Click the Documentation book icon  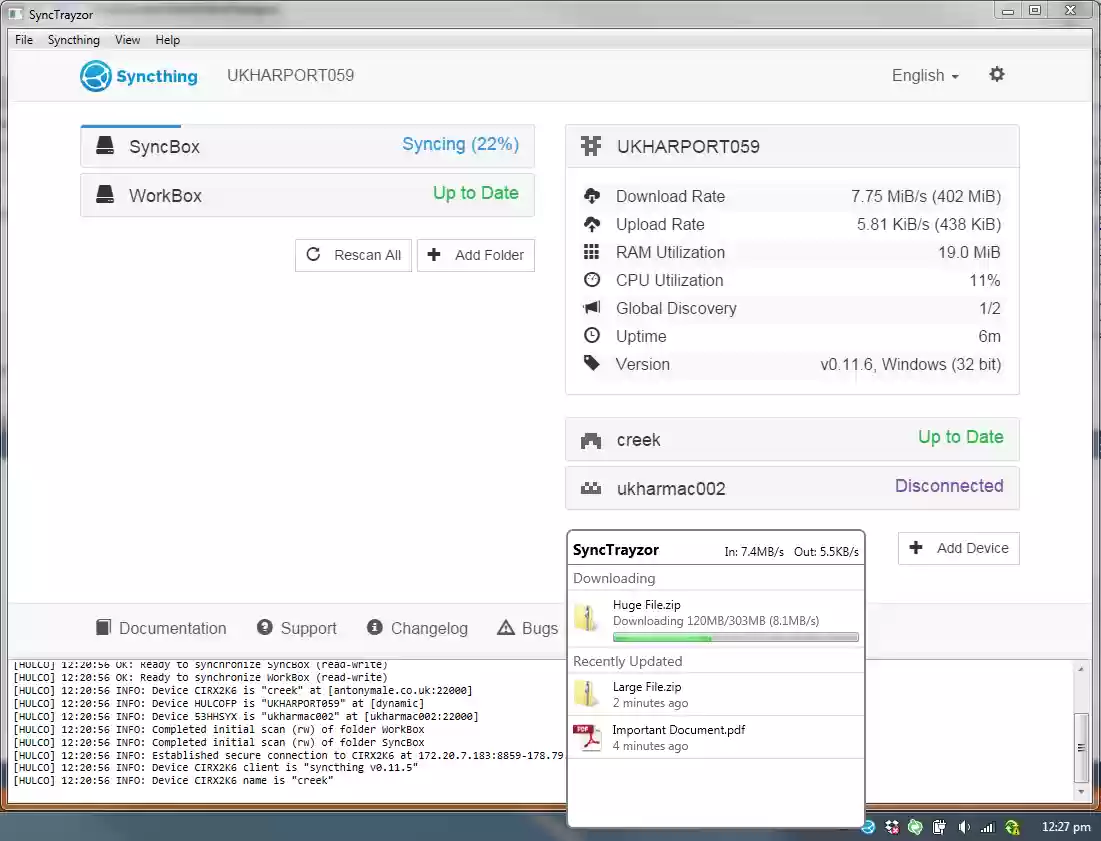[x=103, y=627]
